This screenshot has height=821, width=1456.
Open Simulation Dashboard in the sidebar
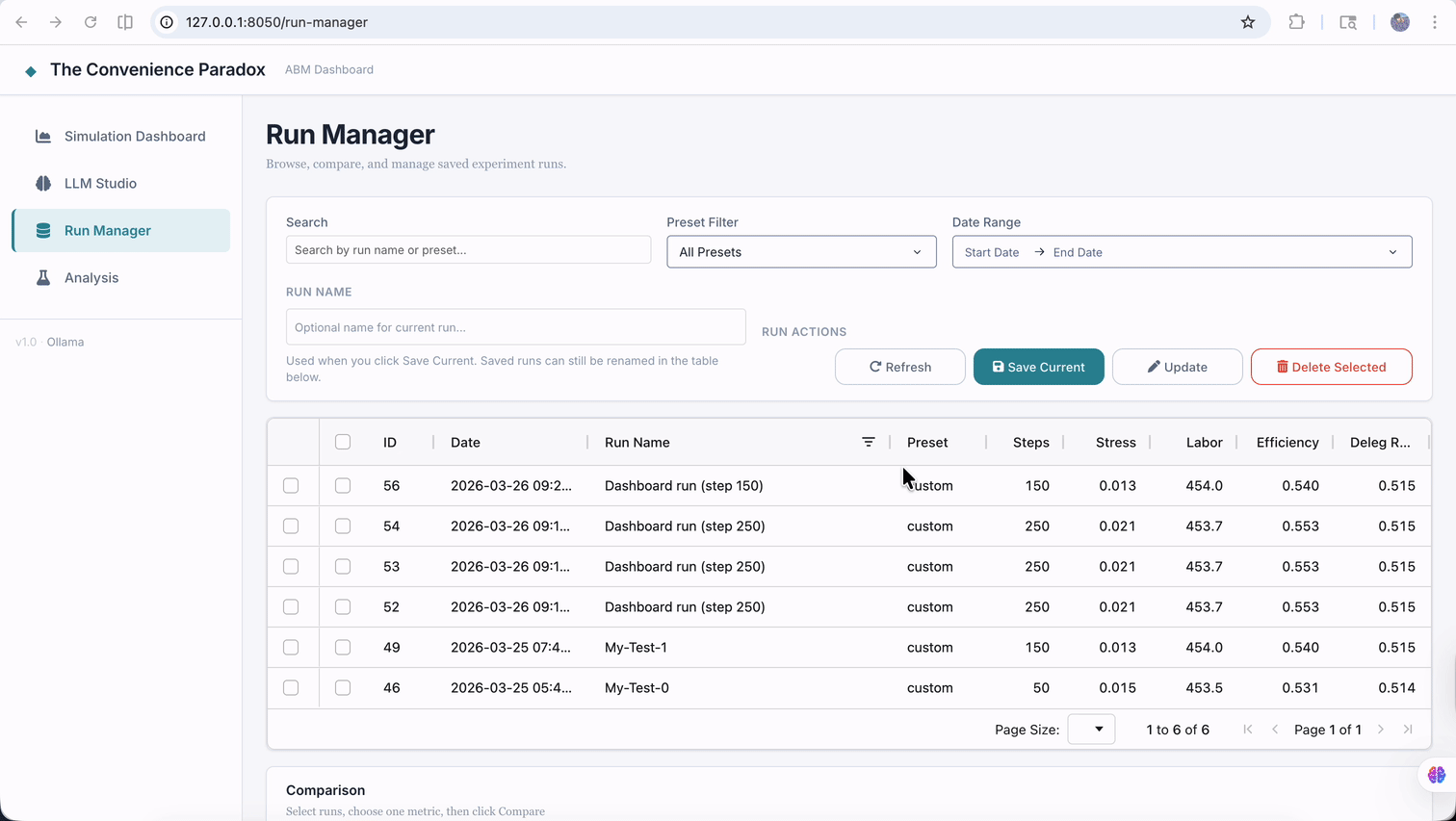click(x=121, y=137)
